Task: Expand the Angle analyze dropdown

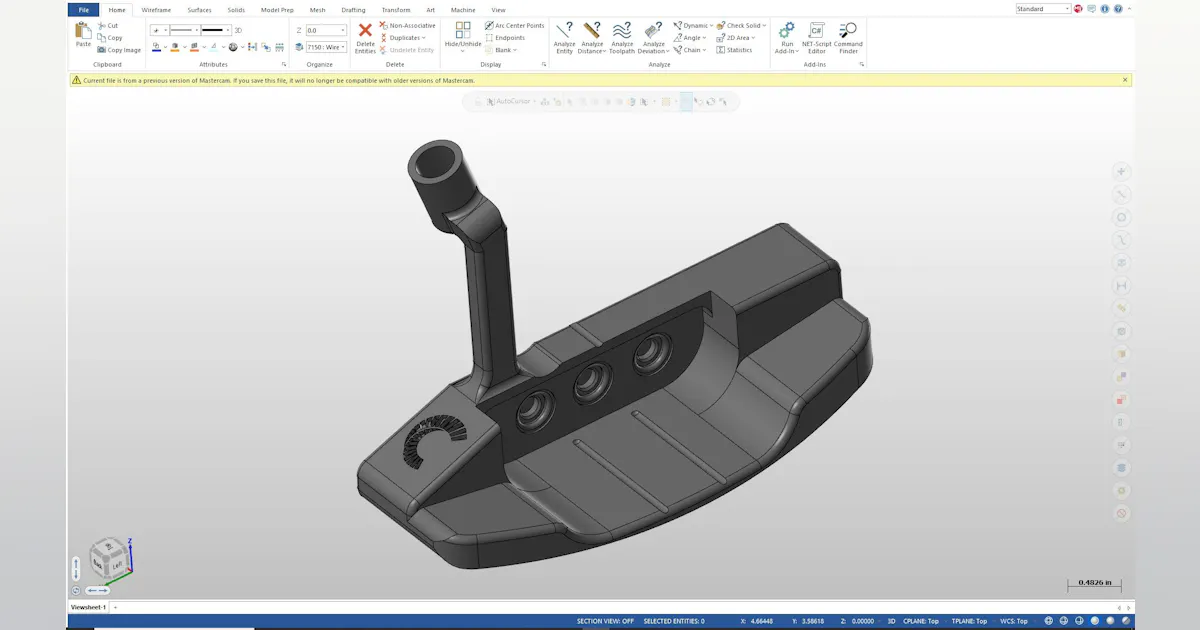Action: 704,38
